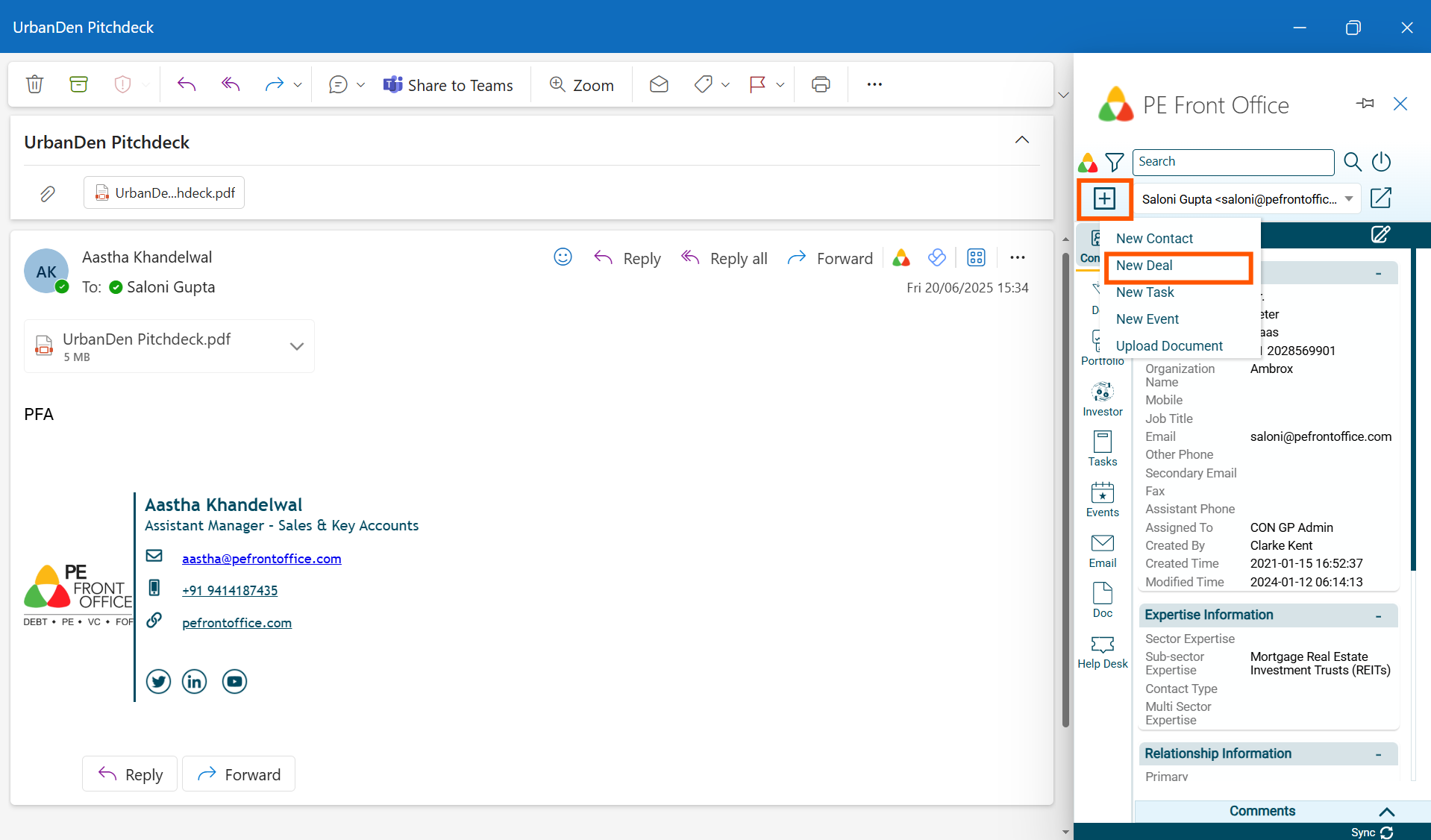Open the filter funnel in PE Front Office
This screenshot has width=1431, height=840.
pyautogui.click(x=1115, y=162)
